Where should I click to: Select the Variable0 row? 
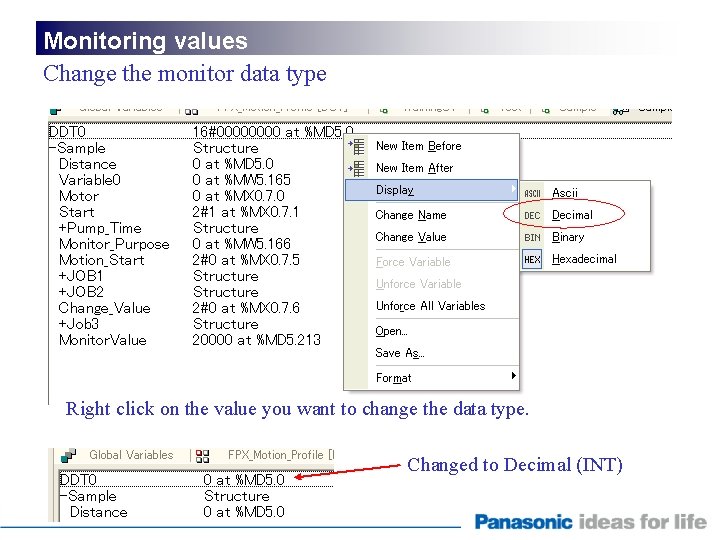[90, 180]
